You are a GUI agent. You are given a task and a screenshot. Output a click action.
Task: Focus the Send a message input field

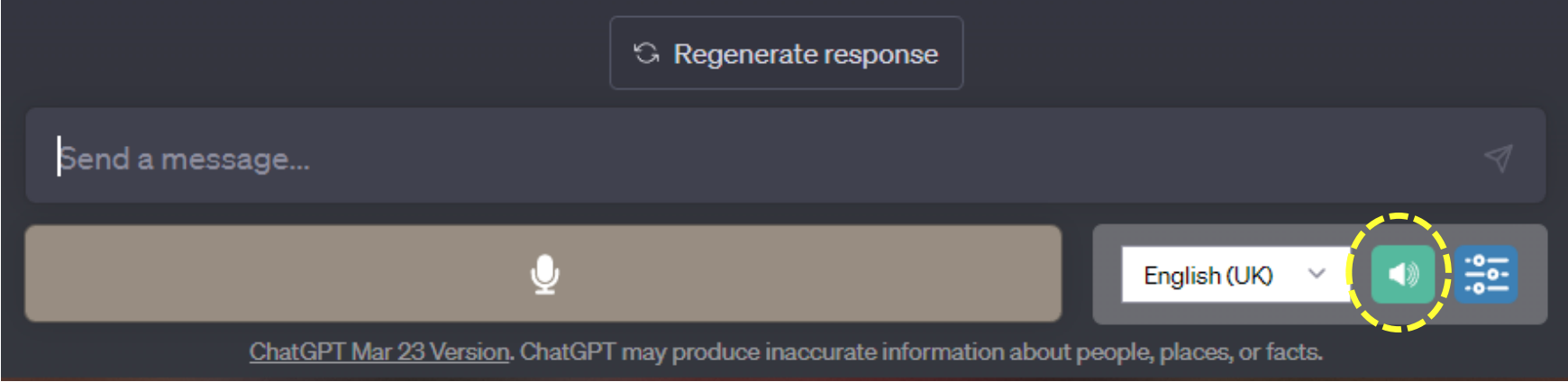(x=785, y=156)
